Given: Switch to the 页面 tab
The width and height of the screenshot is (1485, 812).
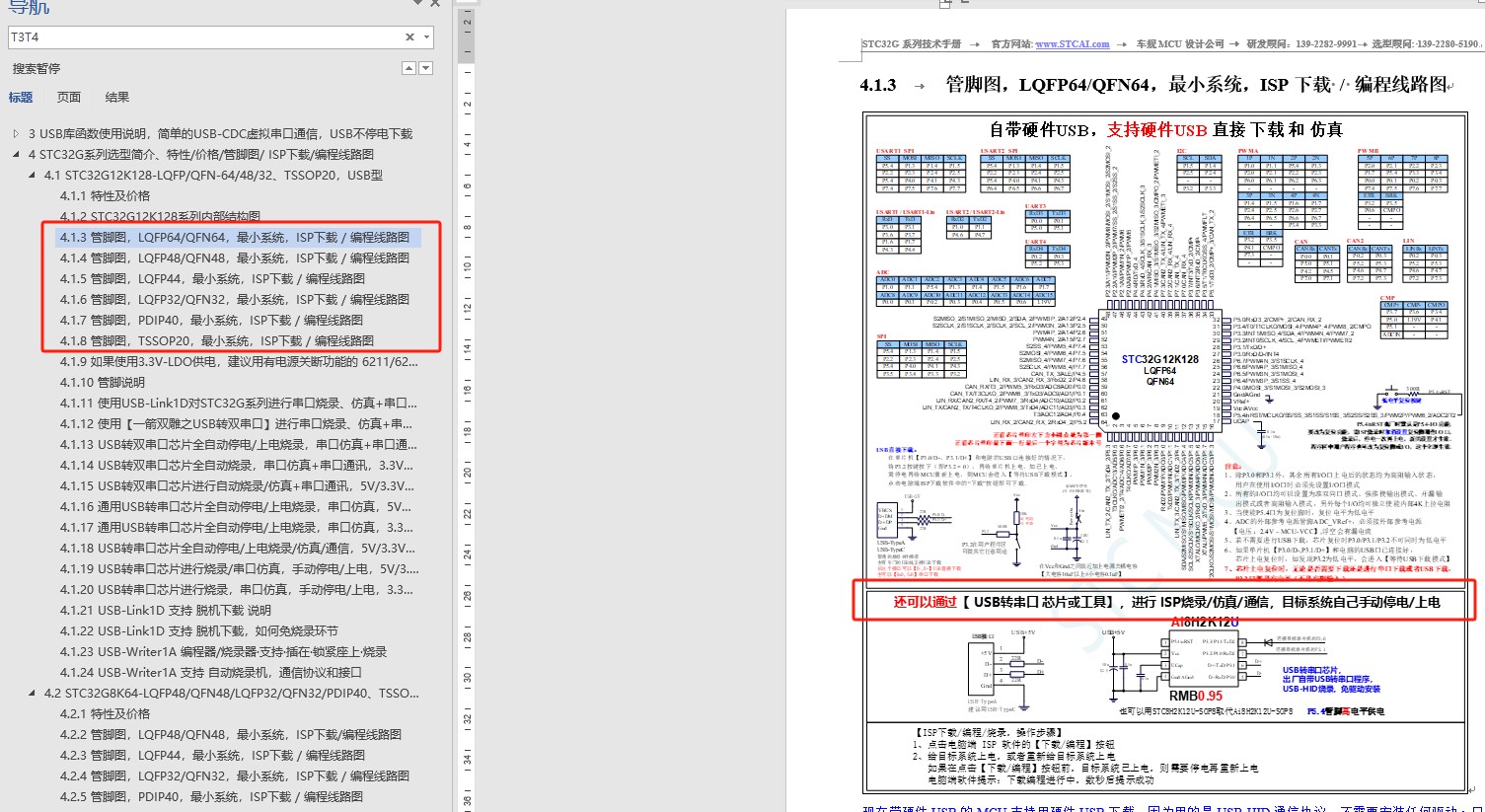Looking at the screenshot, I should [x=69, y=98].
